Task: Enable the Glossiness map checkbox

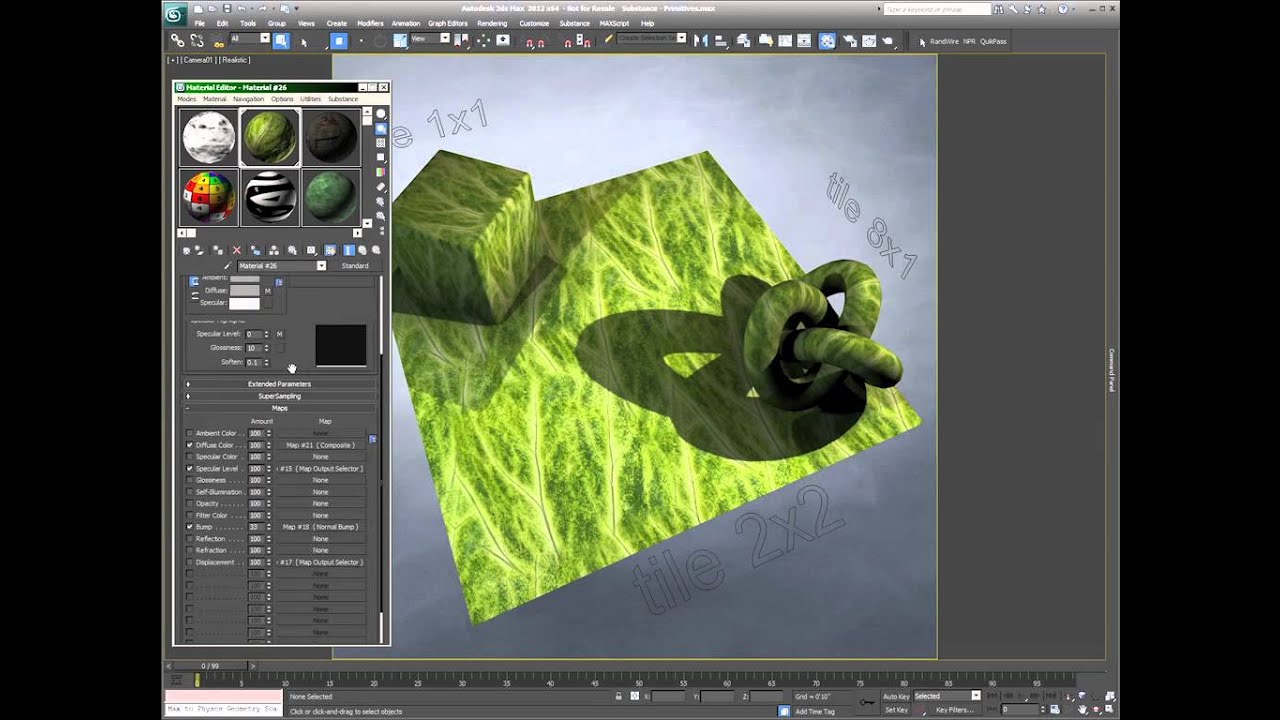Action: 190,480
